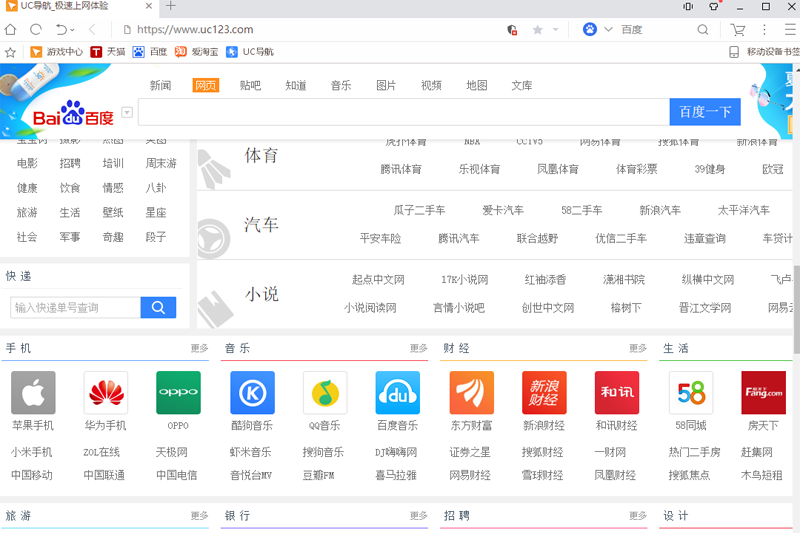Viewport: 800px width, 533px height.
Task: Open the Apple phone icon tile
Action: pos(33,393)
